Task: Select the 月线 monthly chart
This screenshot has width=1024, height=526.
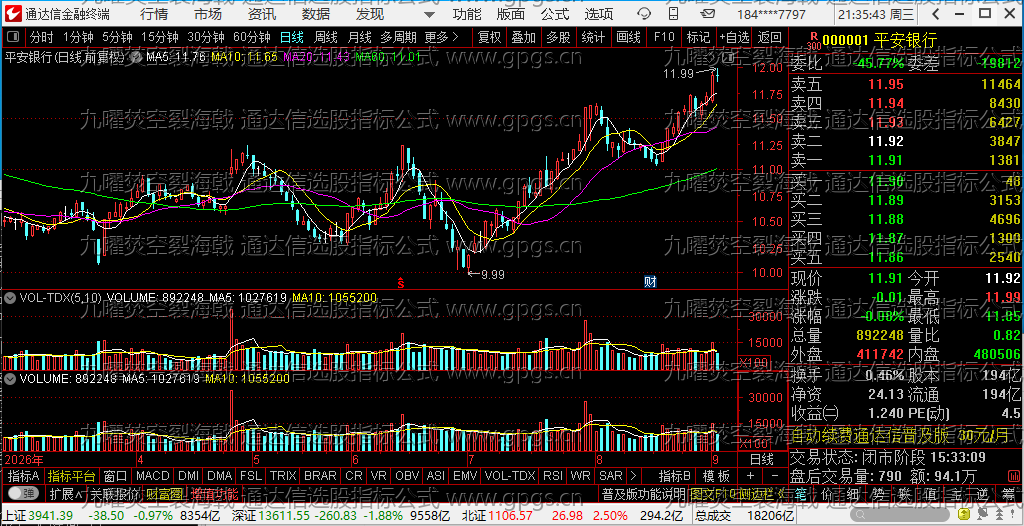Action: pos(359,38)
